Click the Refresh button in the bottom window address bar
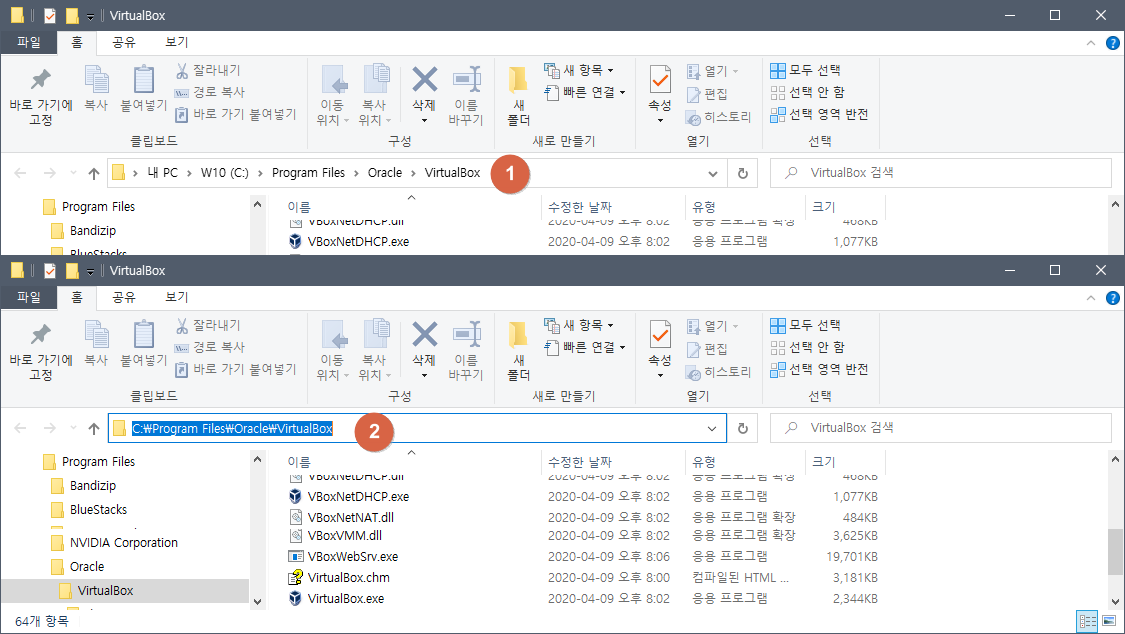The width and height of the screenshot is (1125, 634). (x=743, y=428)
